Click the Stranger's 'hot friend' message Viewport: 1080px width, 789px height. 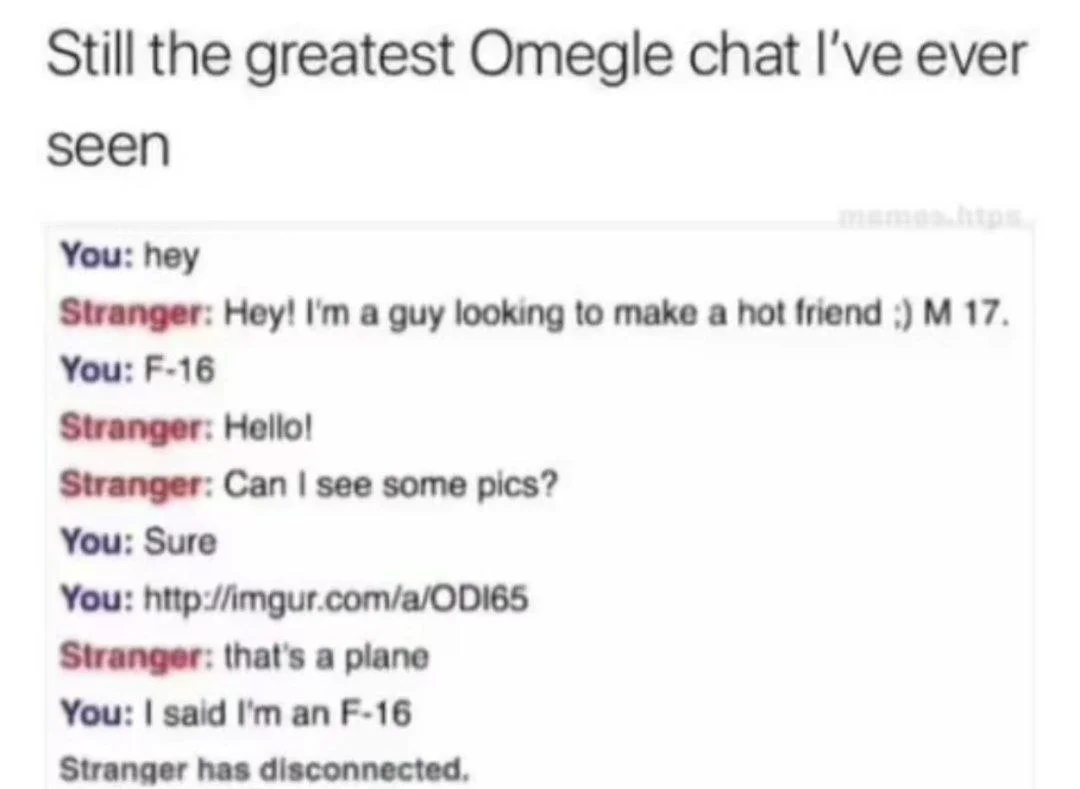[535, 315]
